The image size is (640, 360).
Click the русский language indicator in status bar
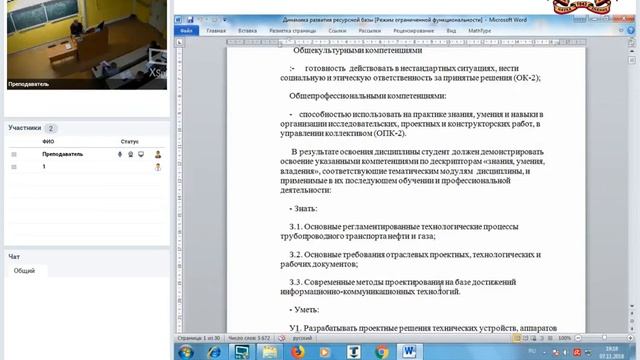click(302, 338)
